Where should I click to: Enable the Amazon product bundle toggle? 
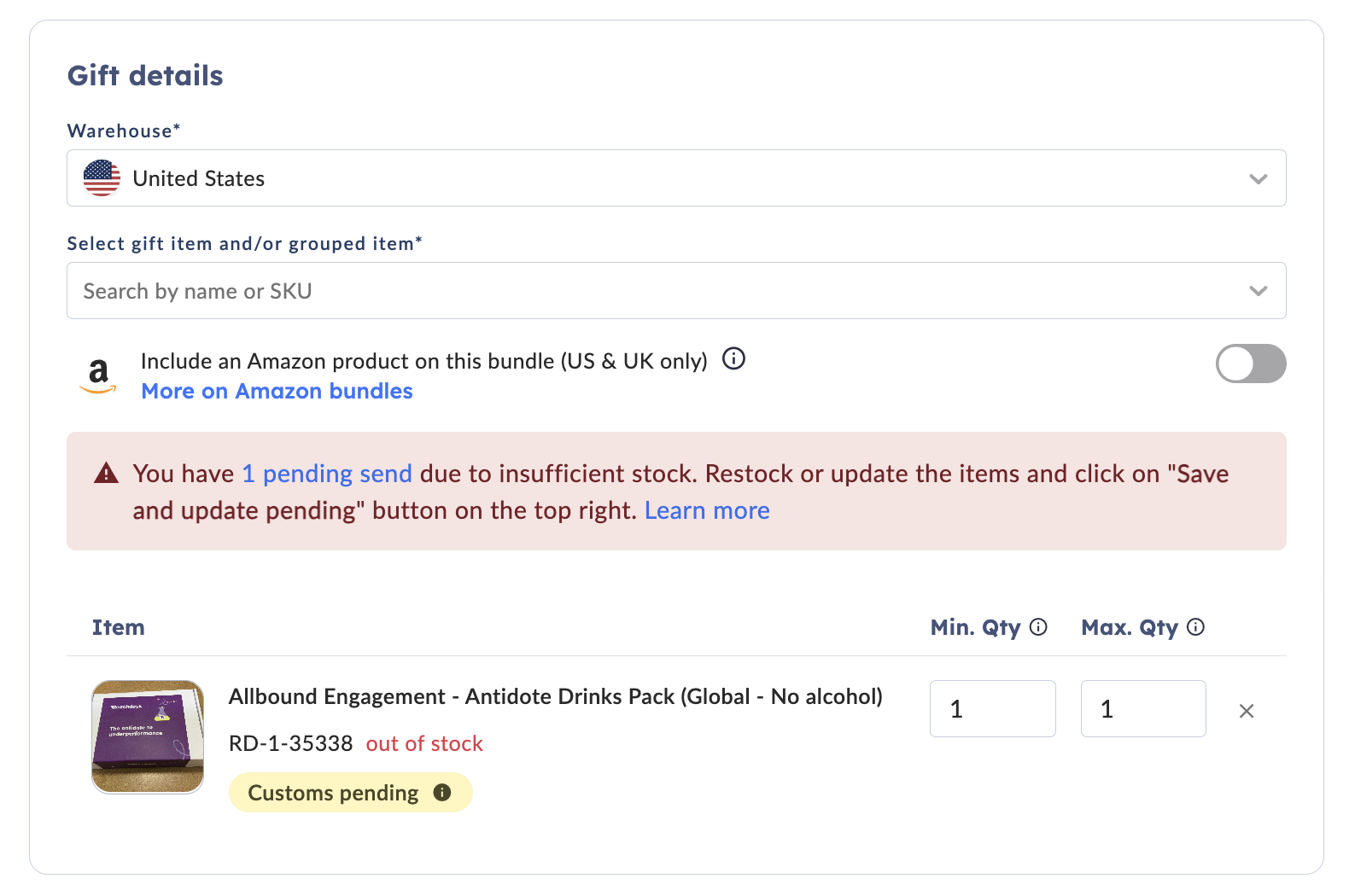pos(1251,364)
